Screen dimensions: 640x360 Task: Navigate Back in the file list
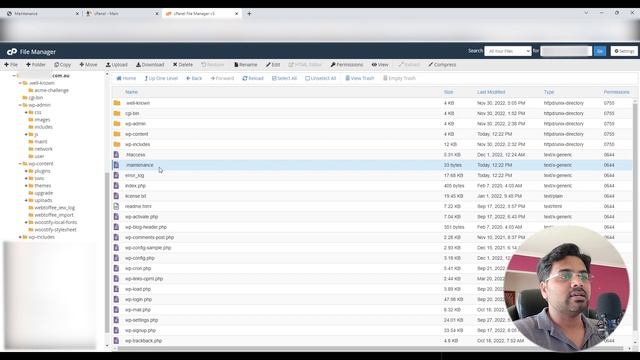[194, 78]
